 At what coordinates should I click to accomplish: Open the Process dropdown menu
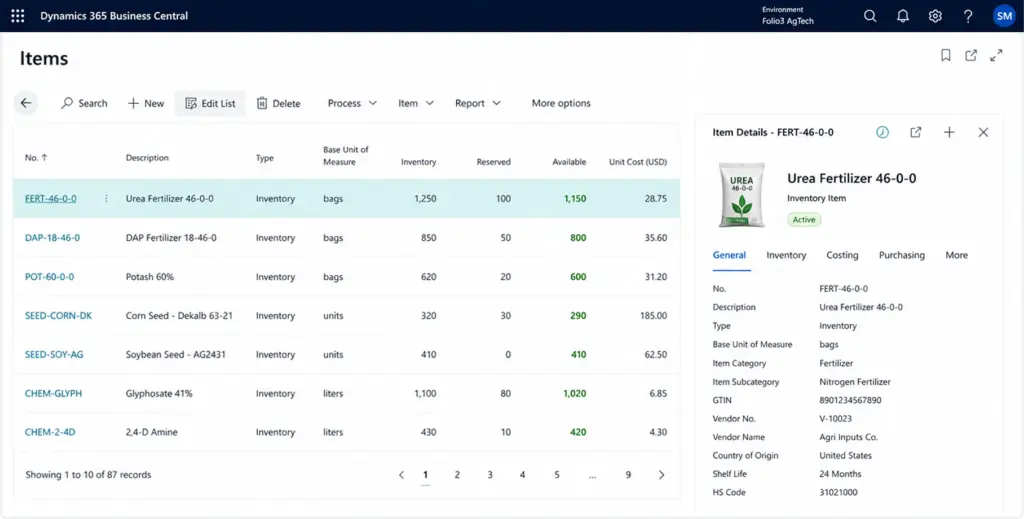(x=352, y=103)
